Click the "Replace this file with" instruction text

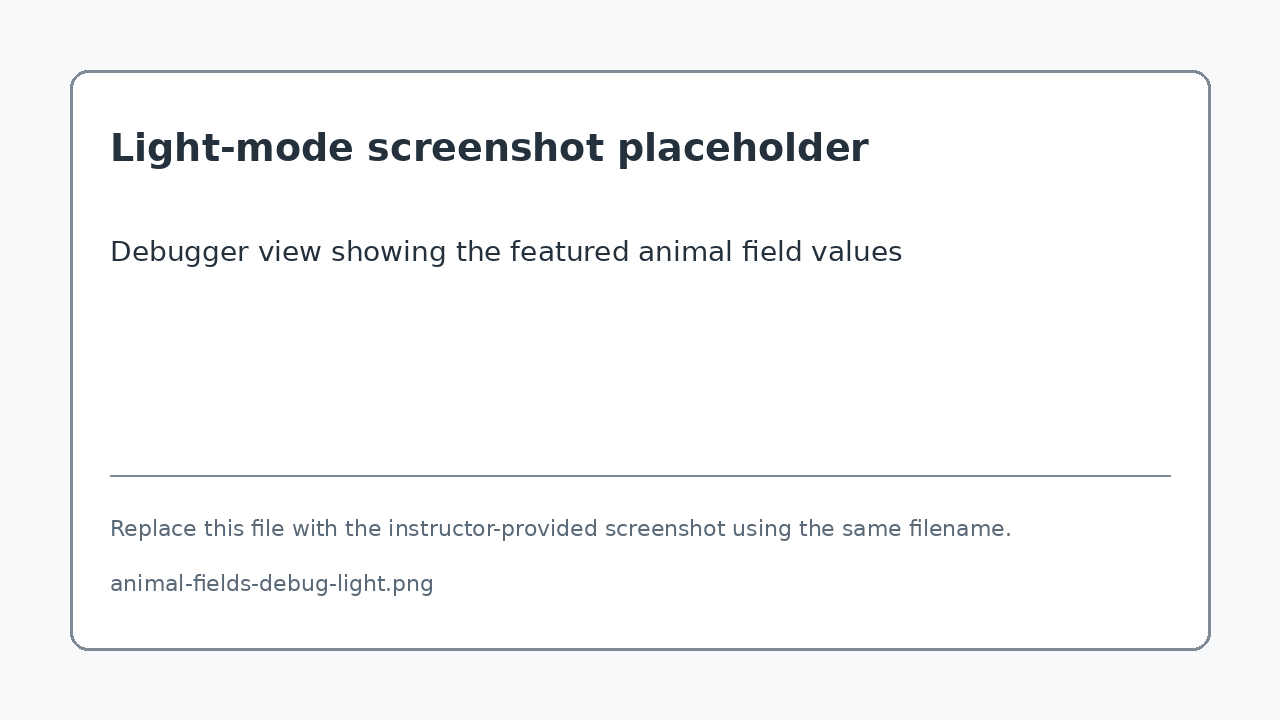tap(561, 528)
